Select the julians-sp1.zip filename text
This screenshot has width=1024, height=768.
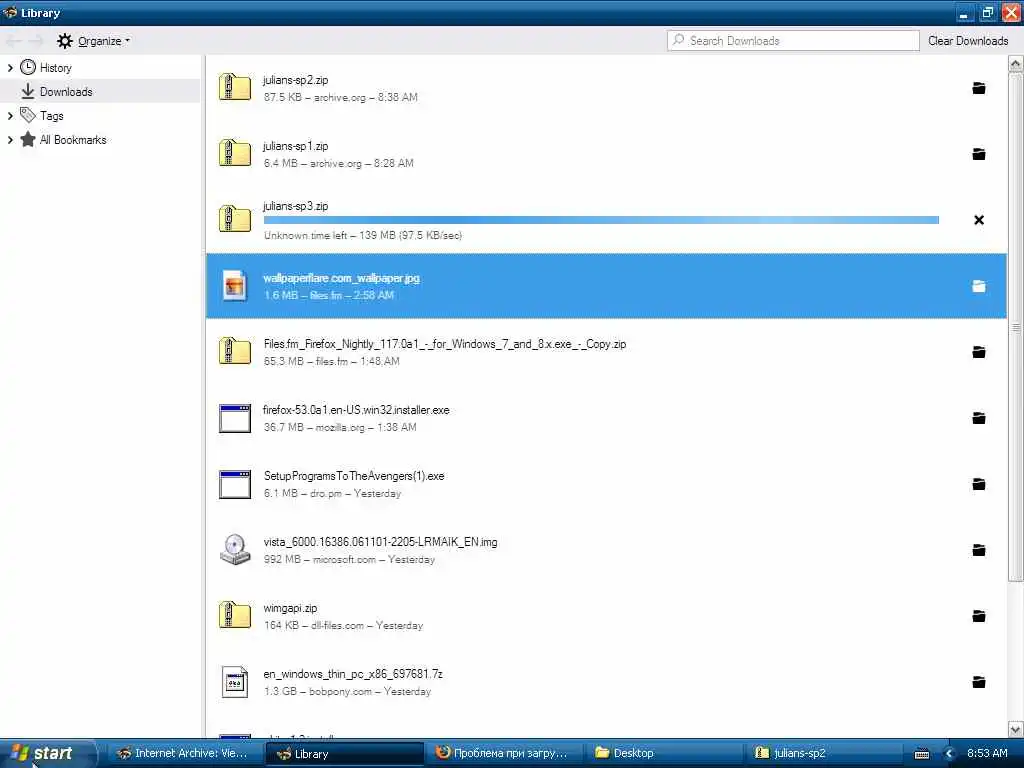point(295,146)
